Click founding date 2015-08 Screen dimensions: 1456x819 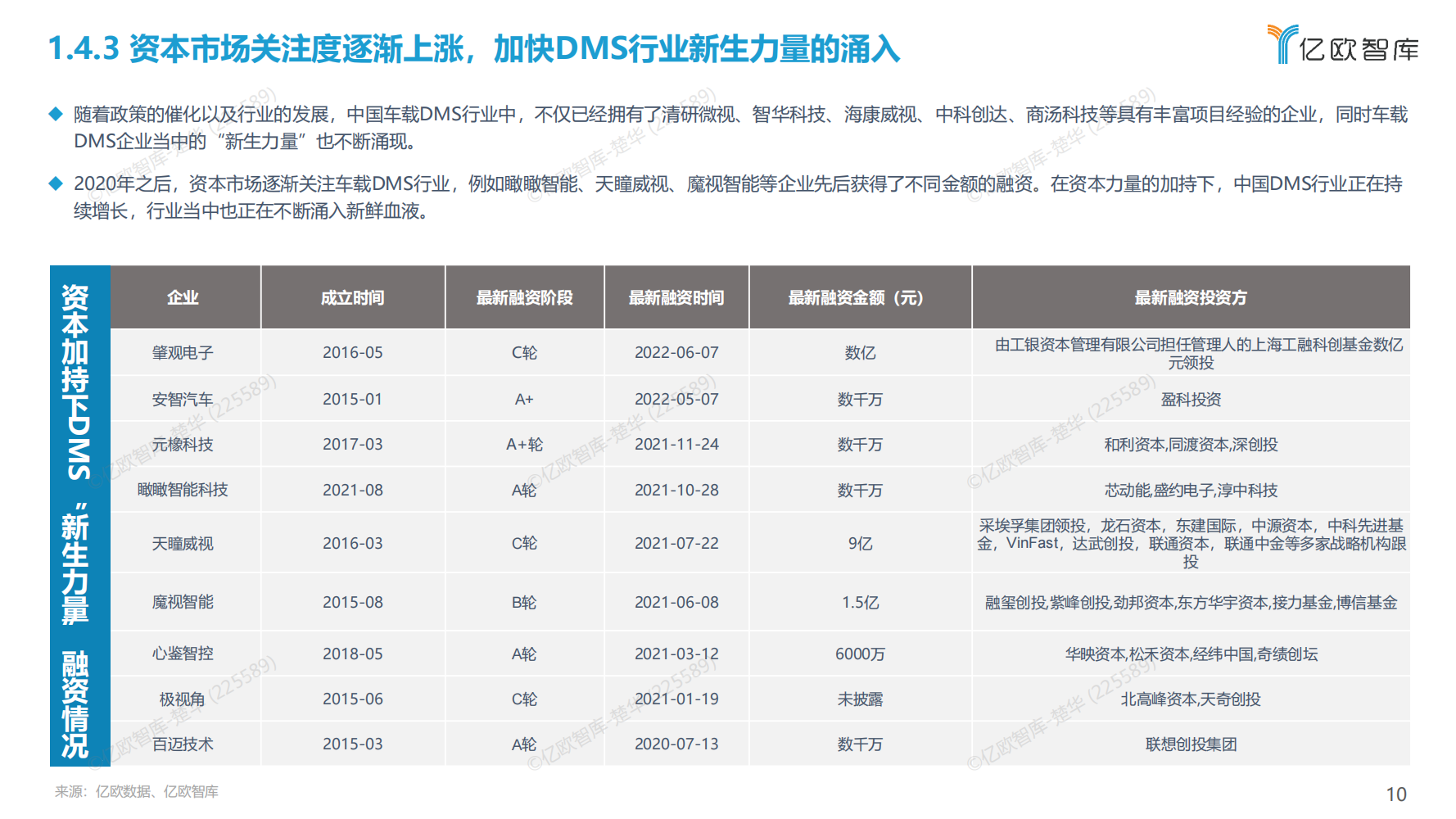click(x=352, y=602)
